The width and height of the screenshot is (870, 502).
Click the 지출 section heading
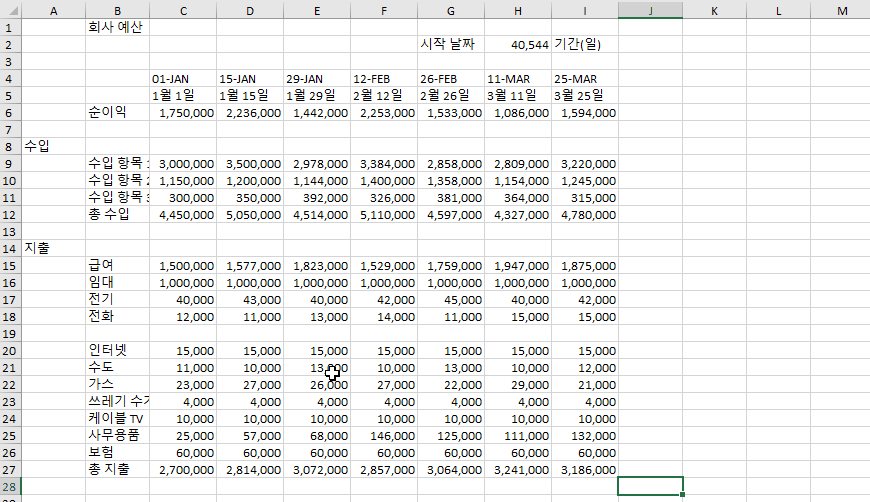(x=53, y=249)
